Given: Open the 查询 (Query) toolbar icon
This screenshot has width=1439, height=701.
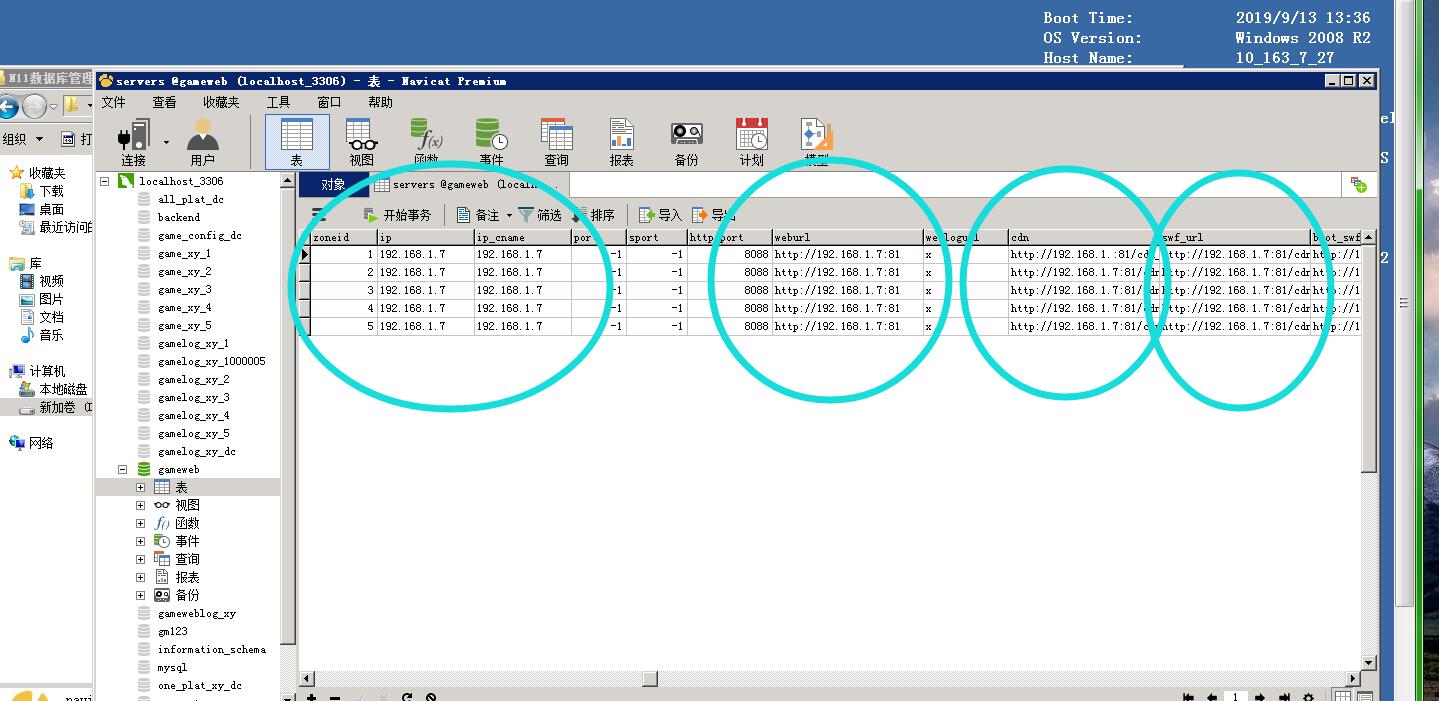Looking at the screenshot, I should pos(556,141).
